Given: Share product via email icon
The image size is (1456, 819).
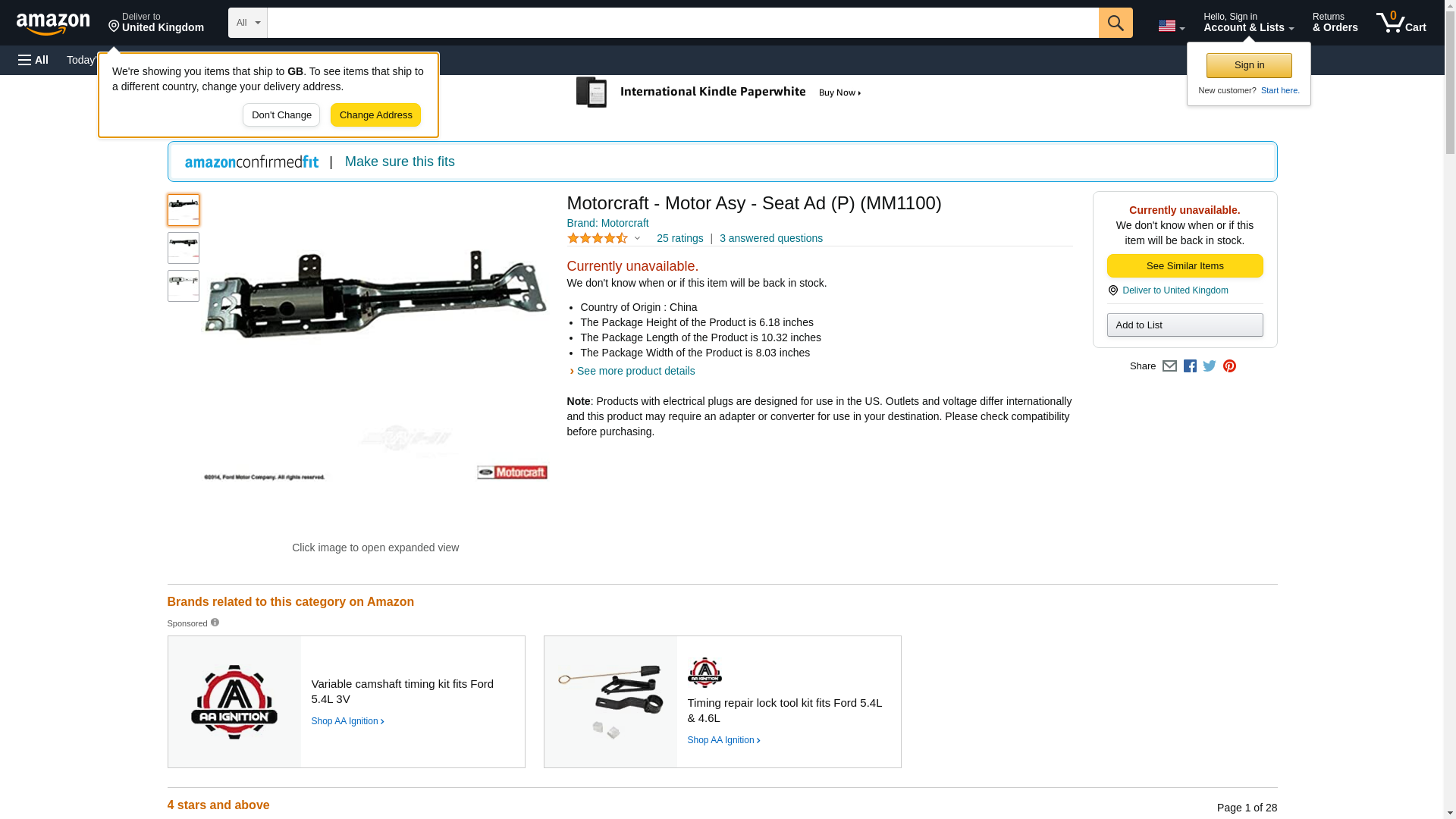Looking at the screenshot, I should 1169,366.
